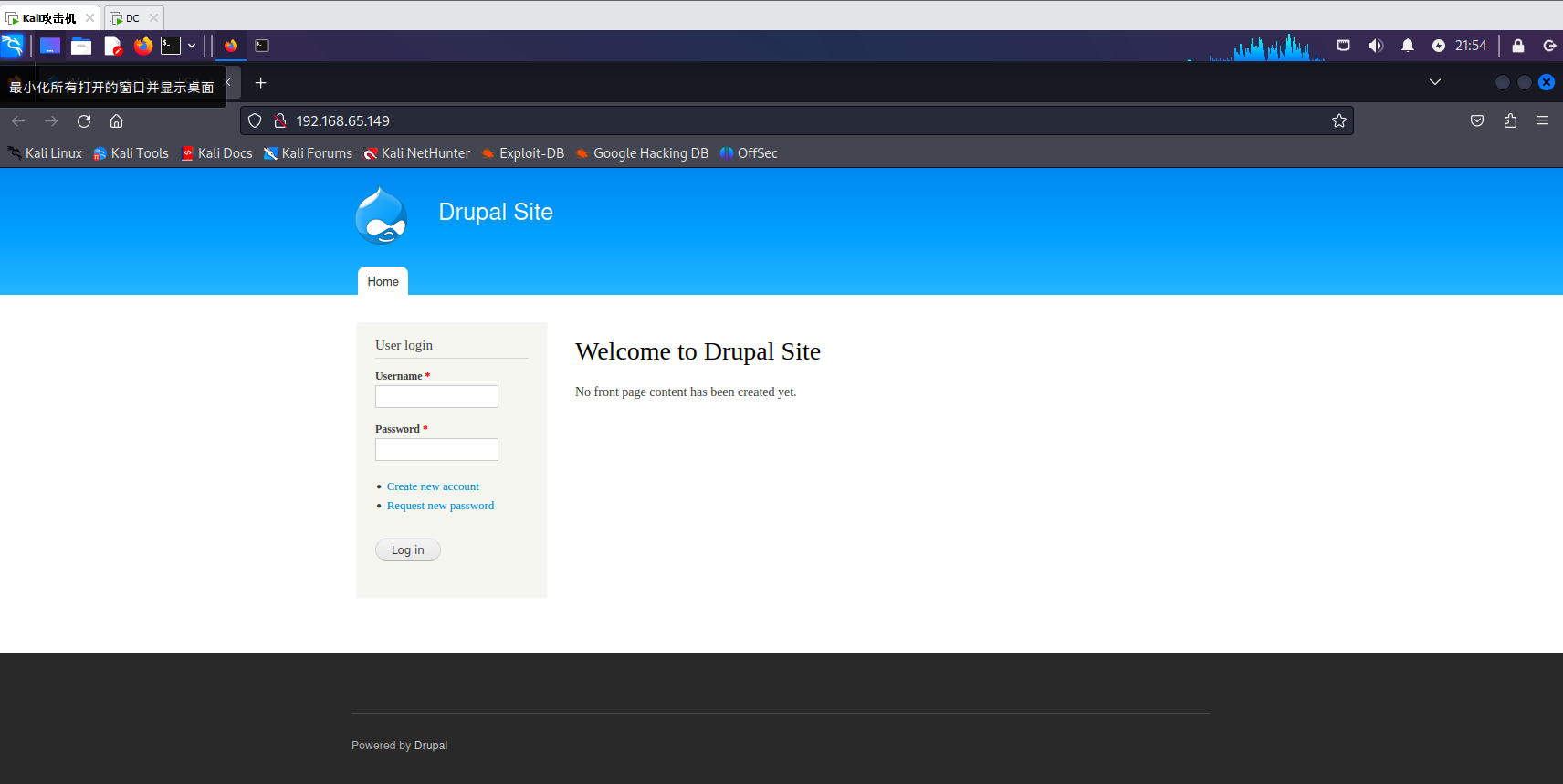Open the Create new account link
1563x784 pixels.
click(433, 486)
